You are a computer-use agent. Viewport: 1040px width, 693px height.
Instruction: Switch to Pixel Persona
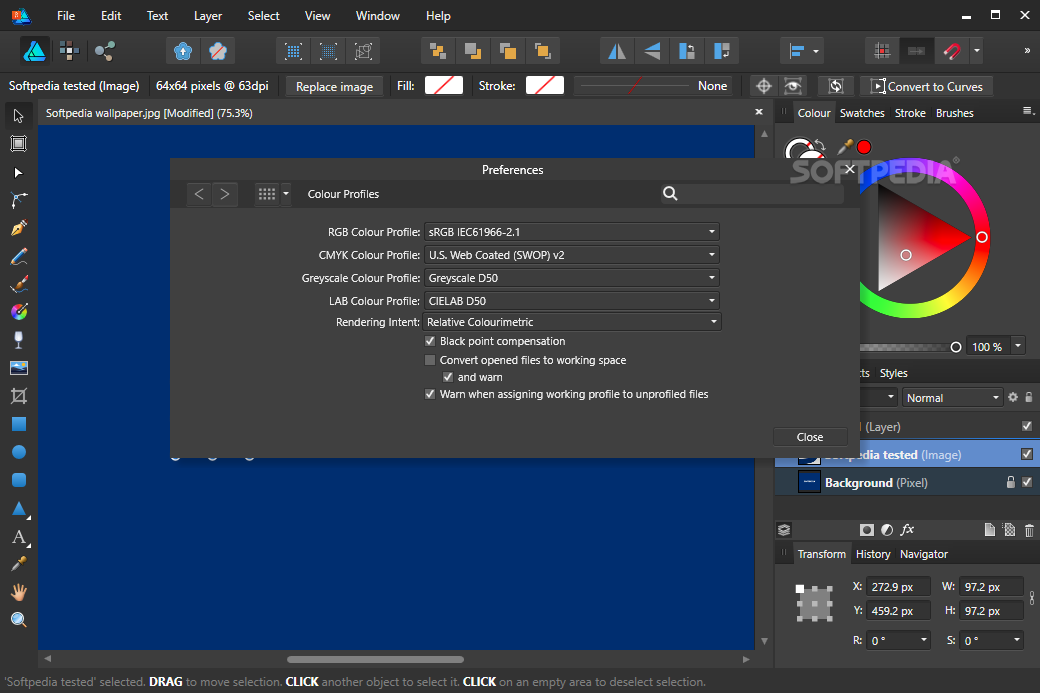coord(69,51)
